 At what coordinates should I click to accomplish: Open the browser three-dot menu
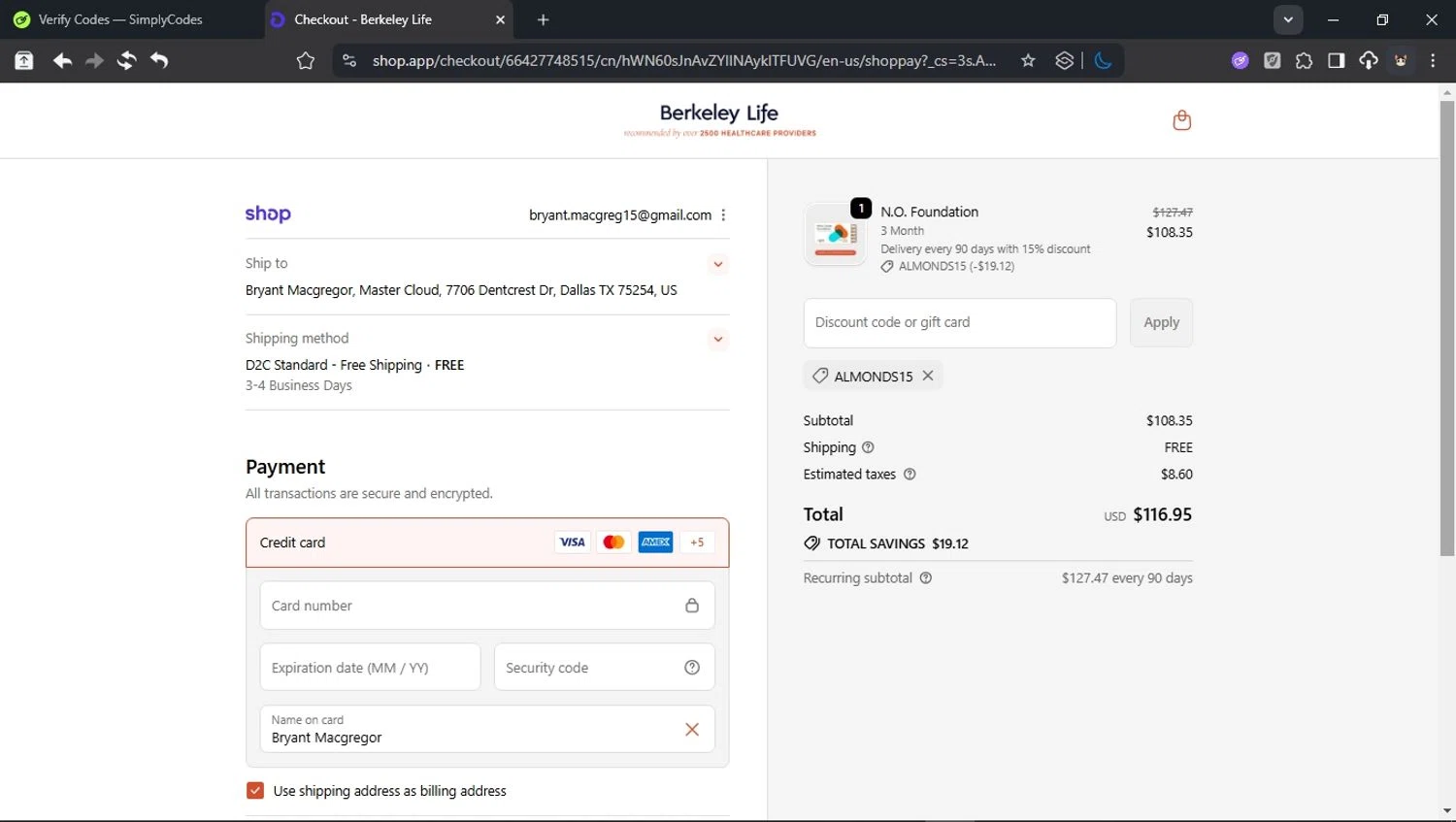[1433, 61]
